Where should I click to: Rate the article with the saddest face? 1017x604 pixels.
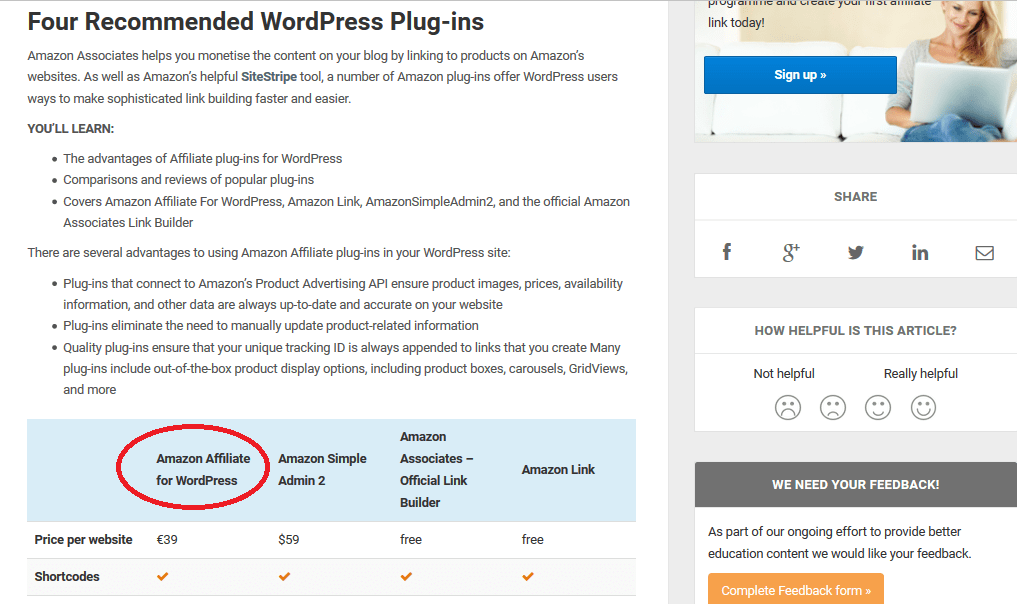pos(787,407)
